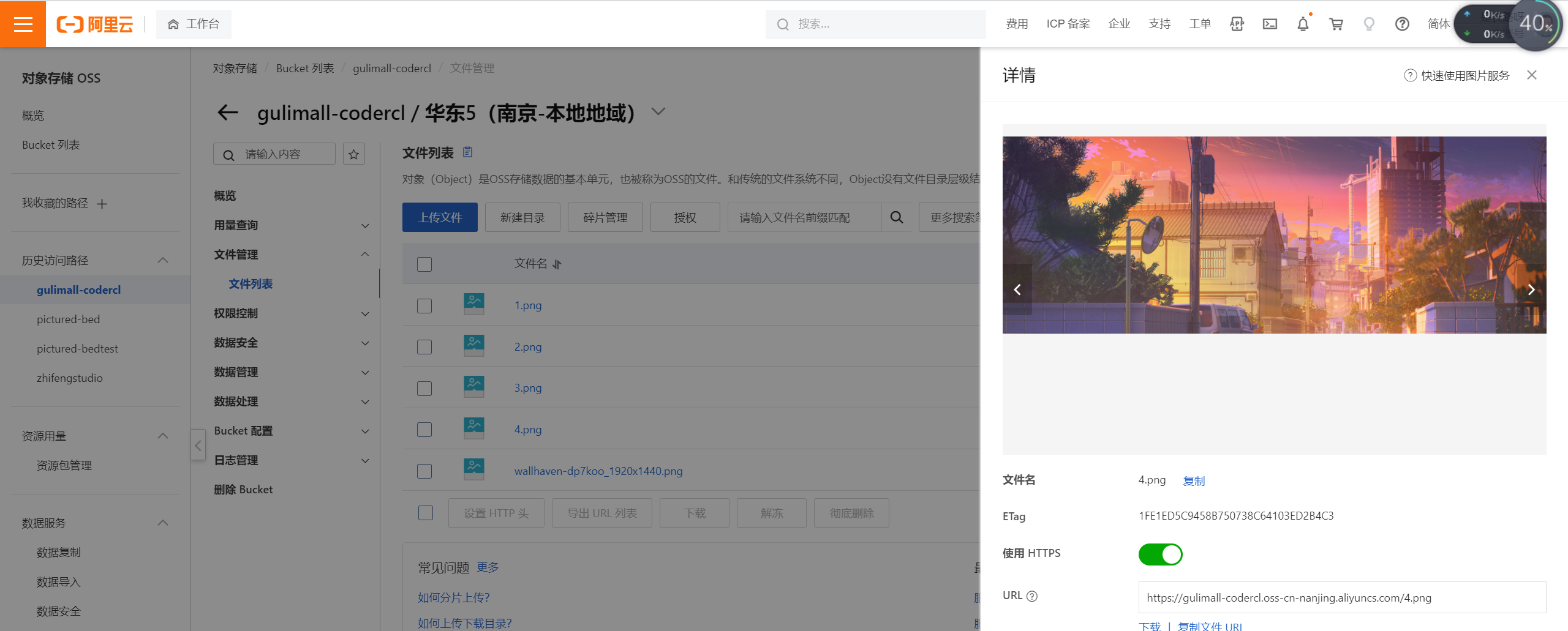
Task: Click the 3.png image file icon
Action: 474,387
